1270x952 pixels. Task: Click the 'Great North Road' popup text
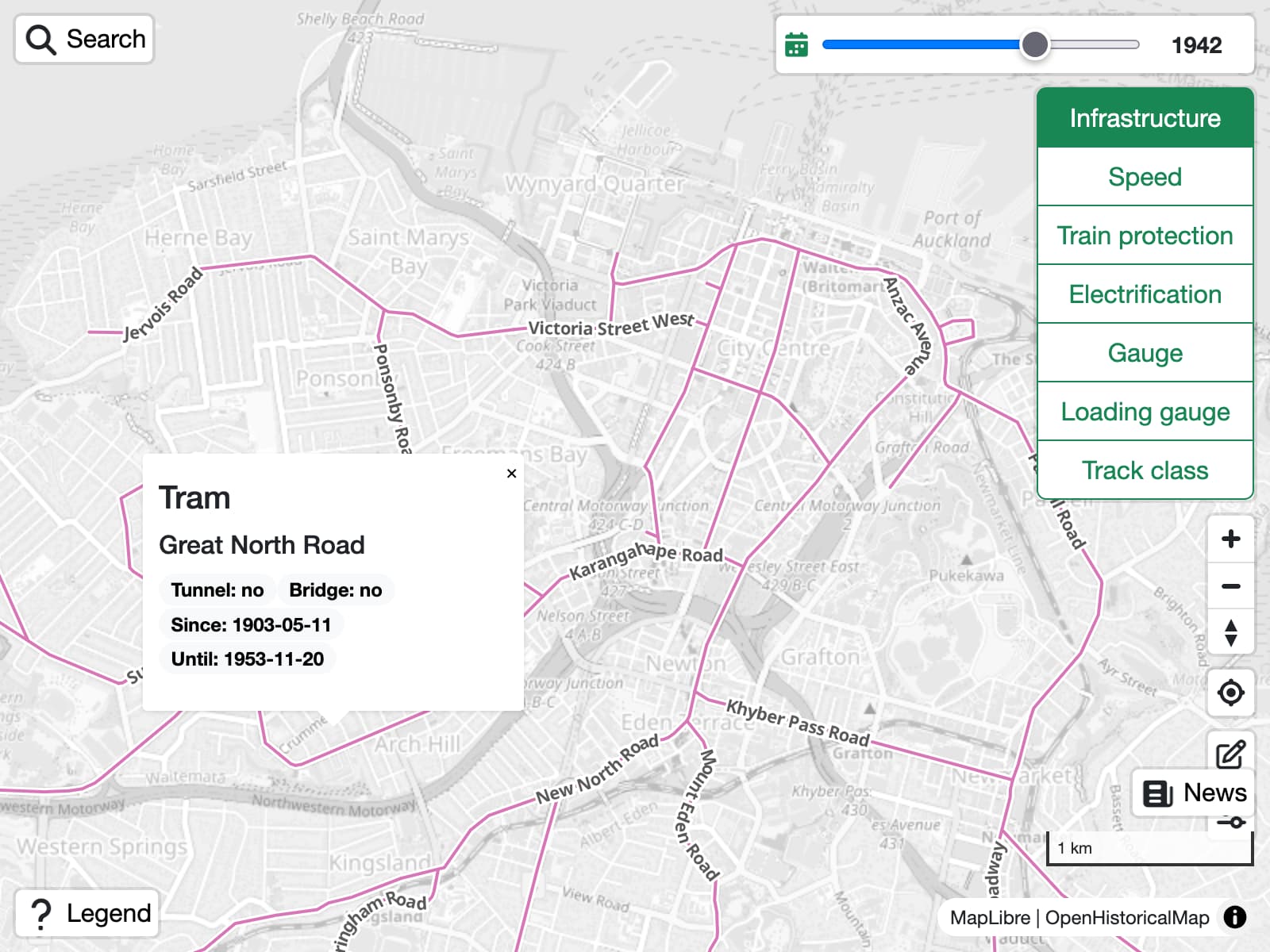pyautogui.click(x=262, y=545)
